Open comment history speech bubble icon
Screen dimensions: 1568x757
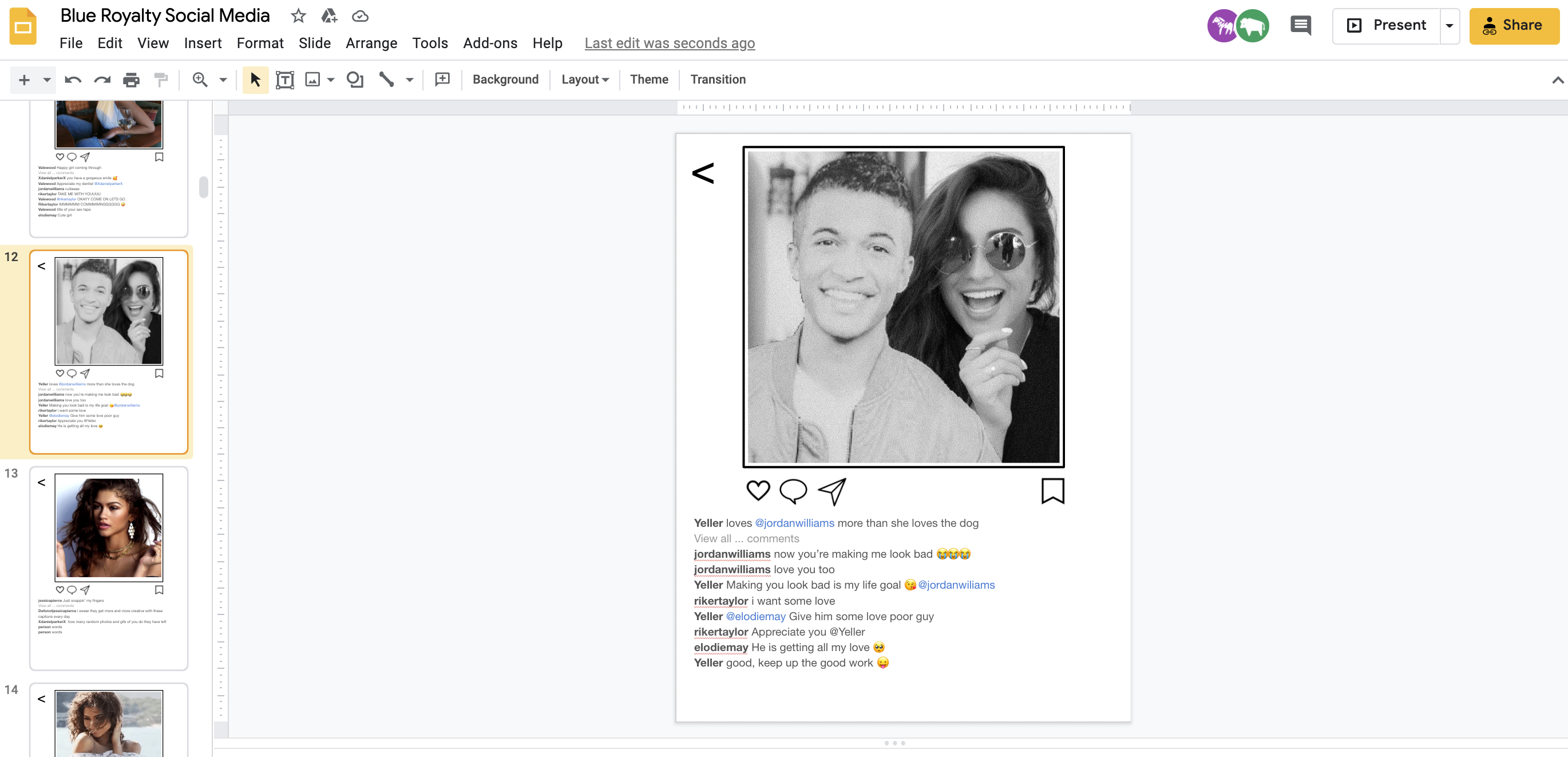[x=1300, y=26]
